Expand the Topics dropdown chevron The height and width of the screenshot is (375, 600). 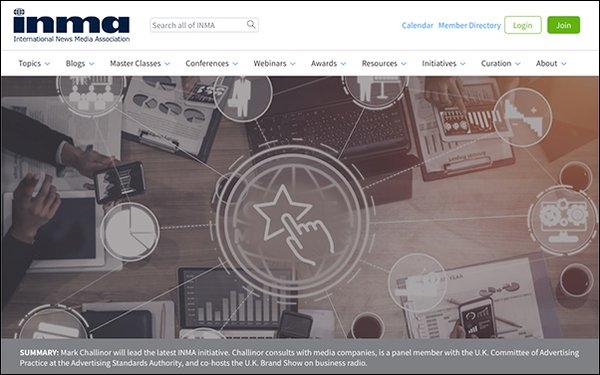coord(47,64)
